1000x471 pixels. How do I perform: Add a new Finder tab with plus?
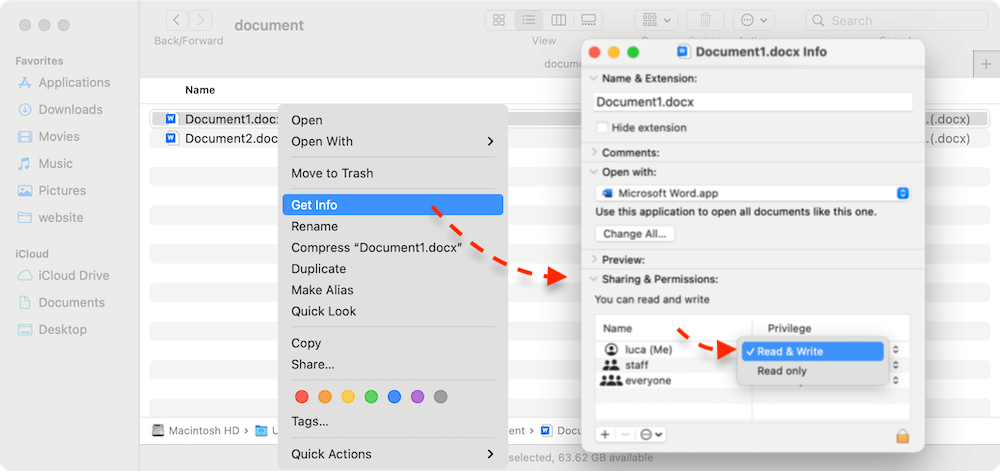click(986, 64)
